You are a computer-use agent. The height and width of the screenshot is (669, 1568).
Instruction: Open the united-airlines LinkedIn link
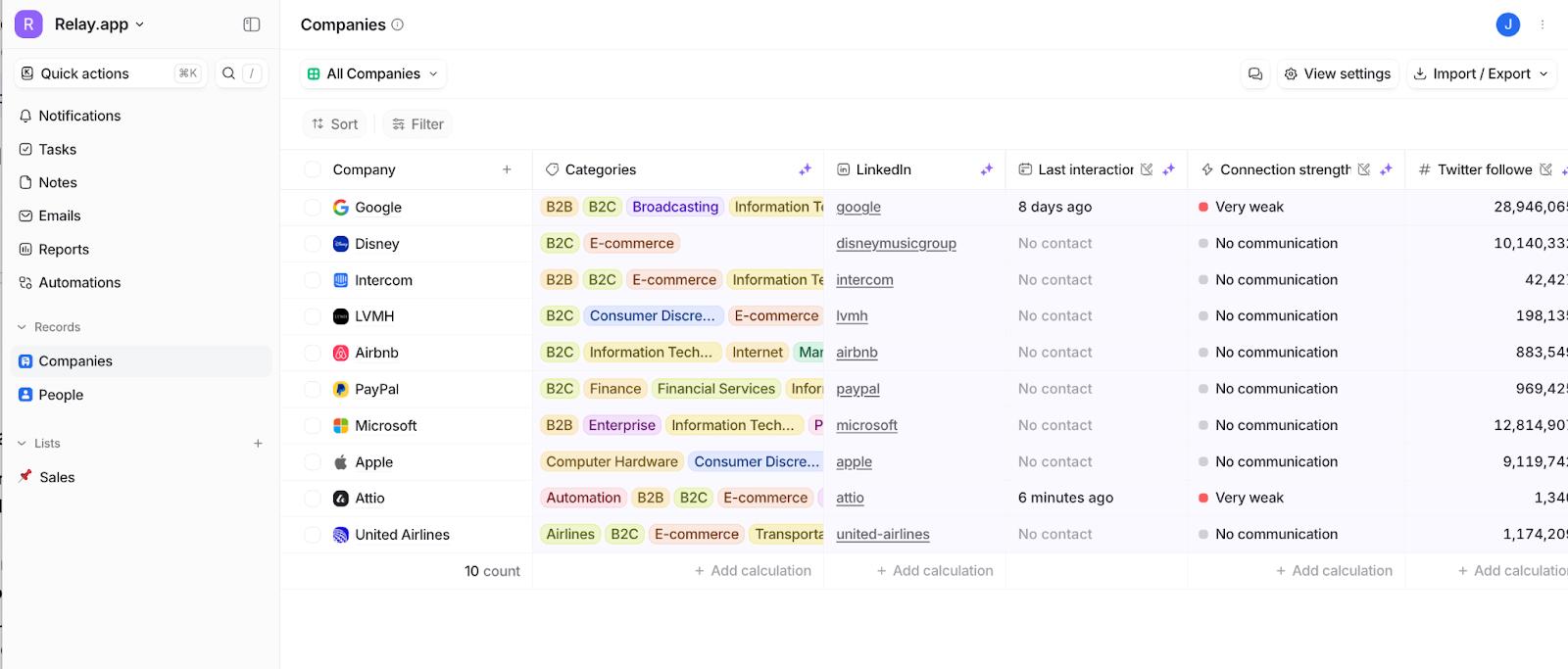[x=883, y=535]
